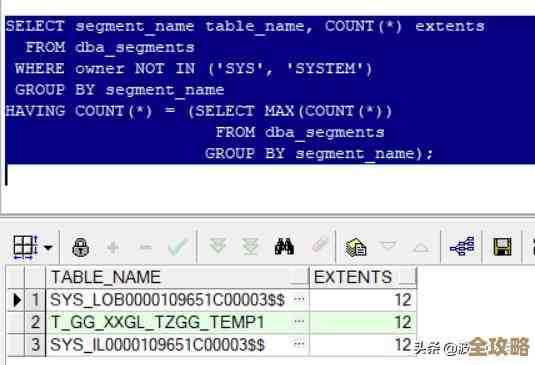Click the next query up-triangle icon
Image resolution: width=535 pixels, height=365 pixels.
(421, 248)
